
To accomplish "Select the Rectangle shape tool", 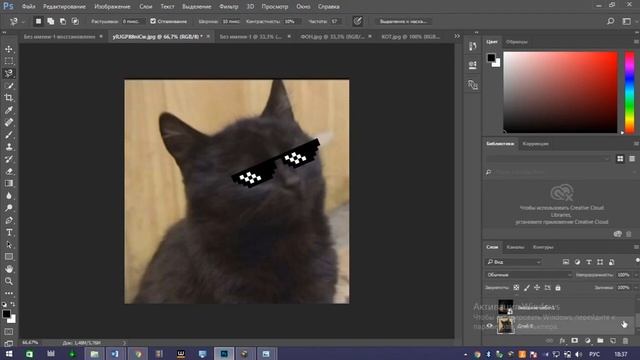I will [x=9, y=257].
